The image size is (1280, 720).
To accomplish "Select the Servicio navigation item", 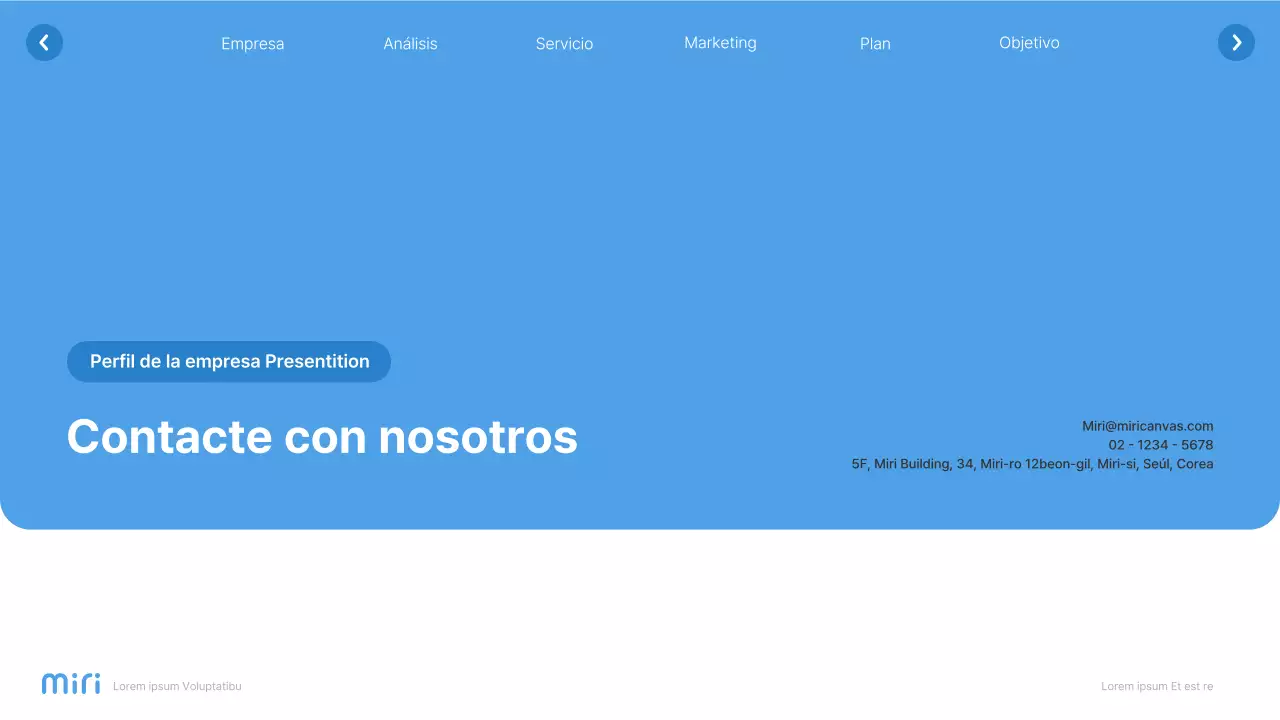I will [x=564, y=43].
